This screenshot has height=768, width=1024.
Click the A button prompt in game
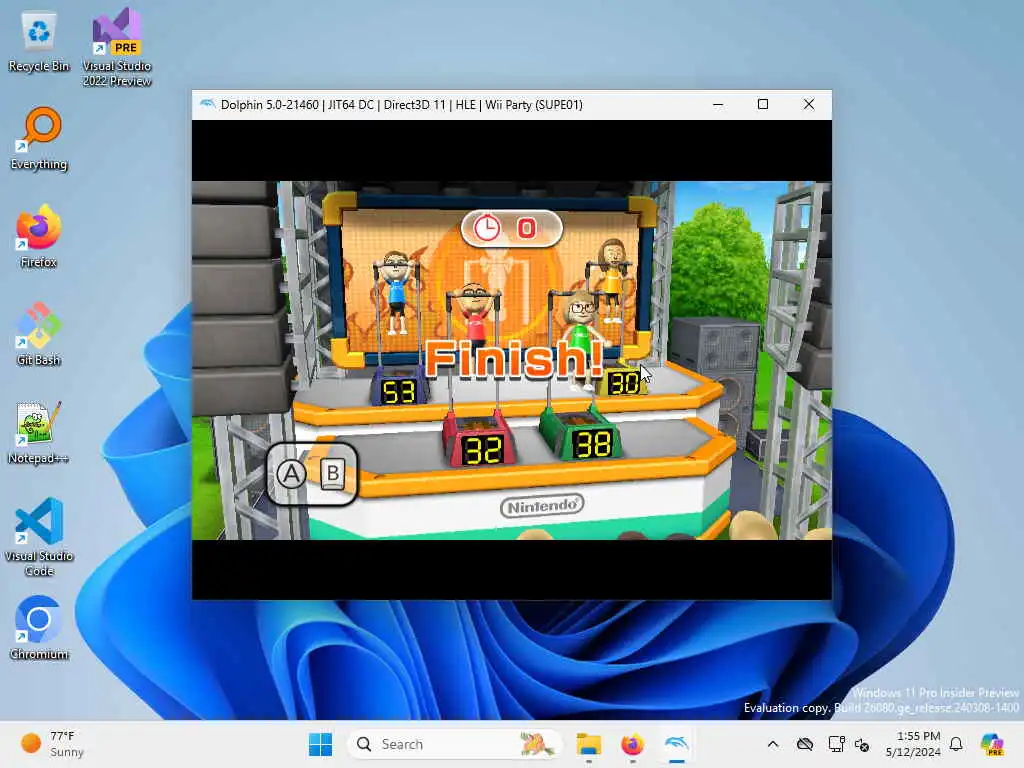pyautogui.click(x=291, y=474)
